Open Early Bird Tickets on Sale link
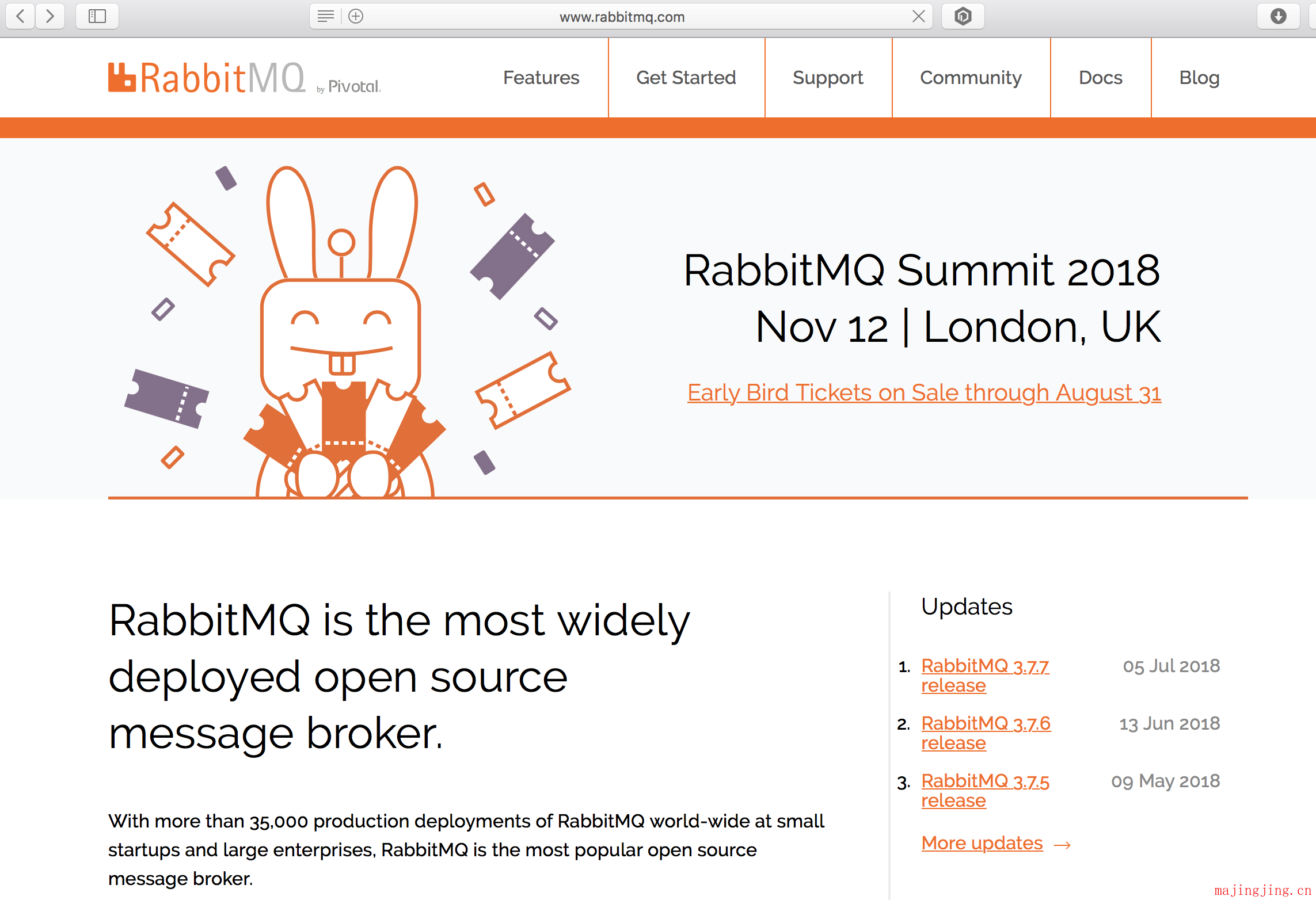The image size is (1316, 900). tap(924, 393)
